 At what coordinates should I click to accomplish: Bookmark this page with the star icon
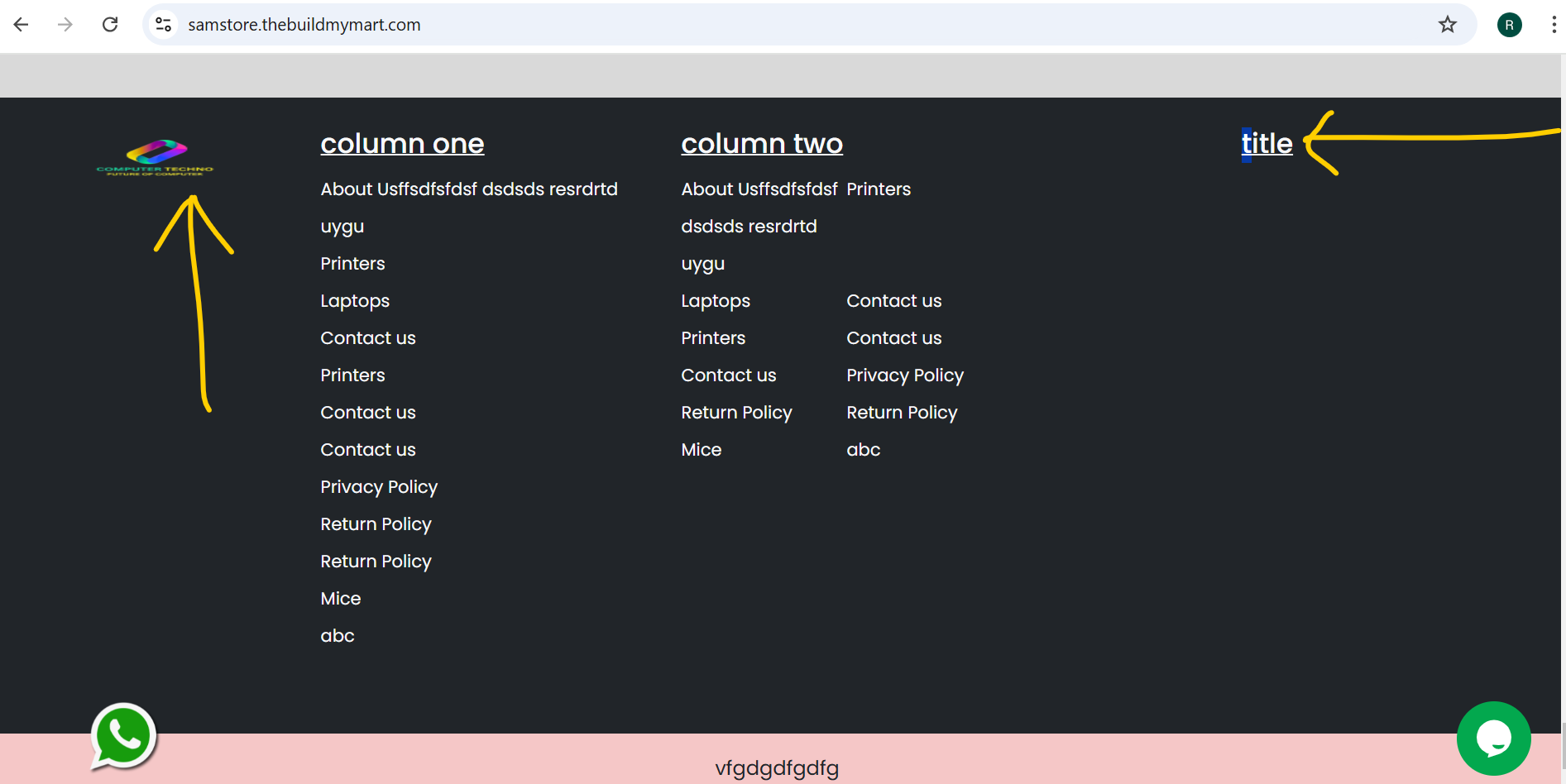point(1447,25)
